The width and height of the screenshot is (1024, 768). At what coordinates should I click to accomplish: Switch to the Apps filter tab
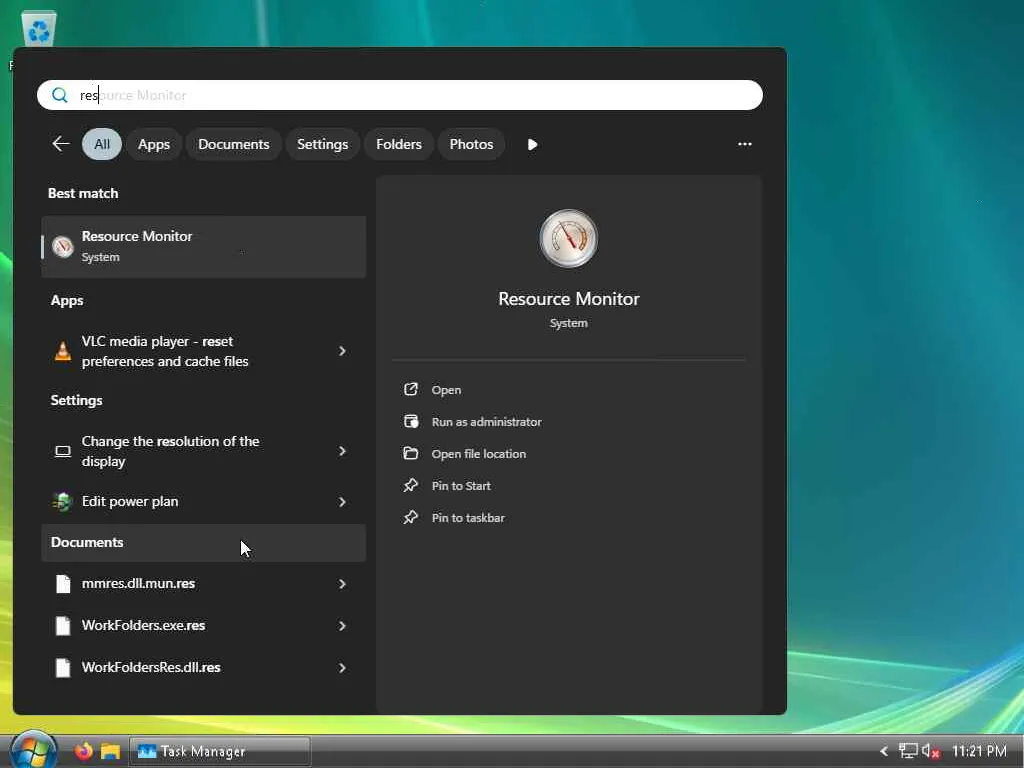[154, 144]
